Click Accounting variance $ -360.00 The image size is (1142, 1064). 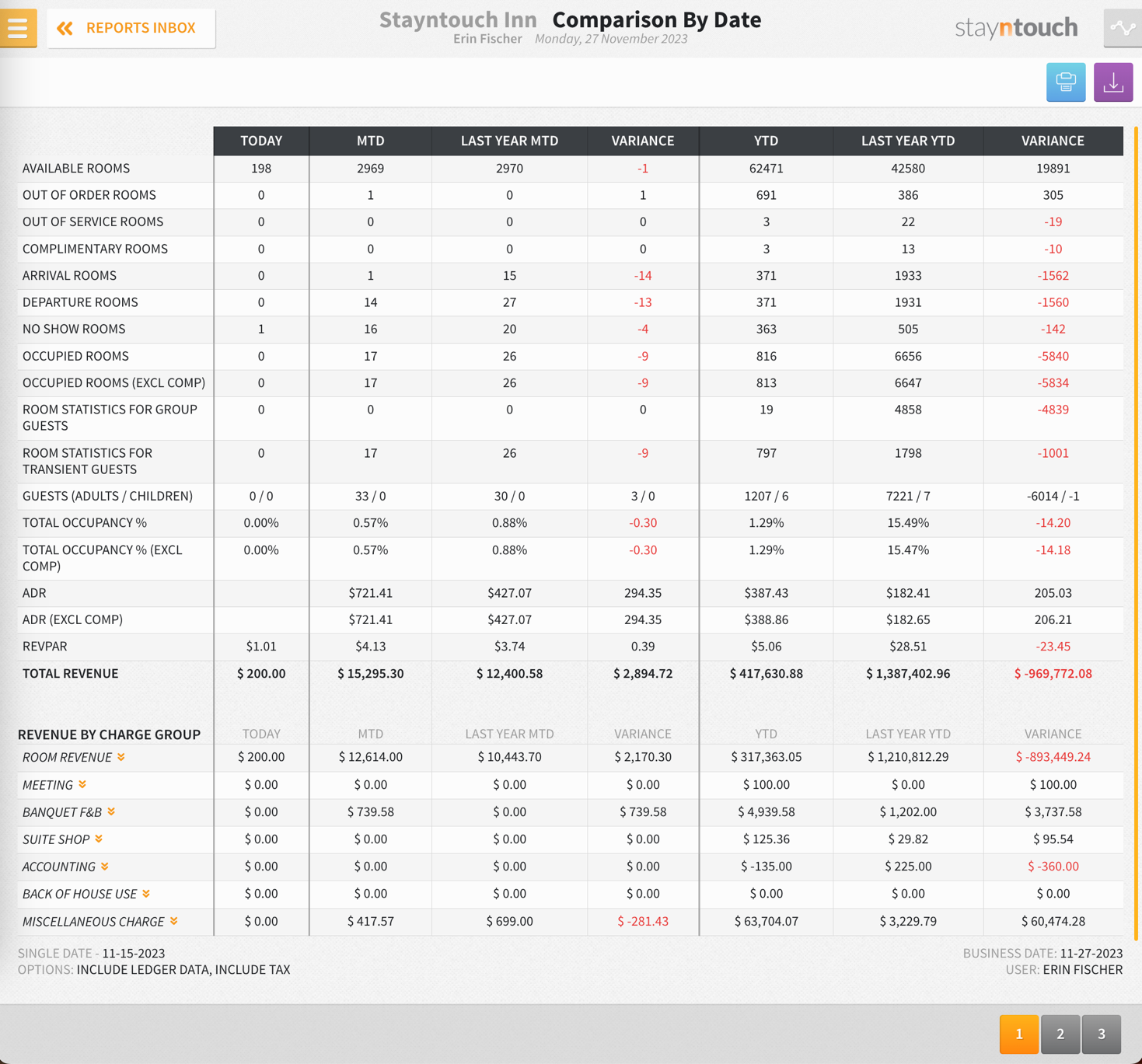point(1053,867)
